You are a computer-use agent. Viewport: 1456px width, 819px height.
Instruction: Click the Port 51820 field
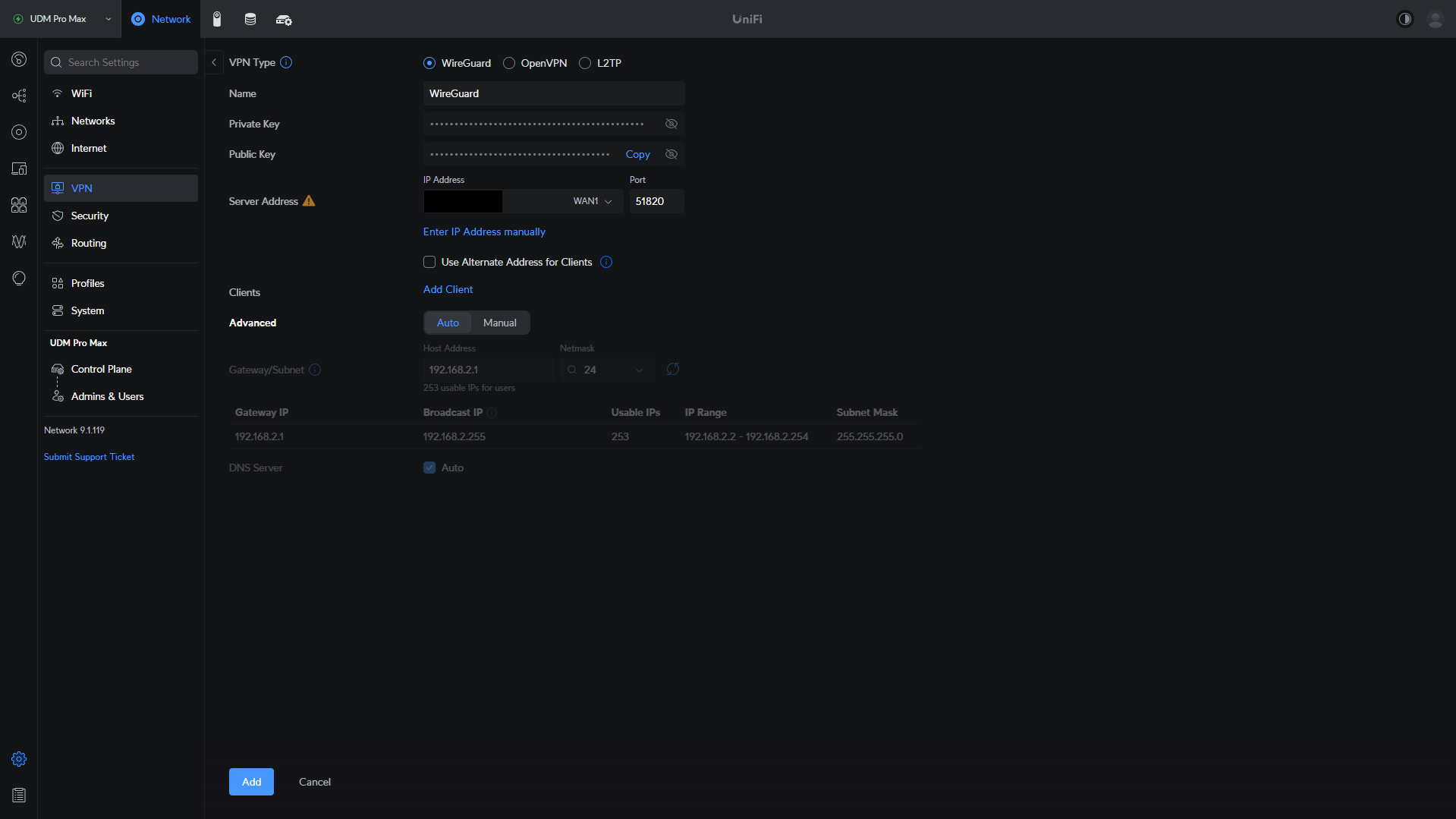[656, 201]
